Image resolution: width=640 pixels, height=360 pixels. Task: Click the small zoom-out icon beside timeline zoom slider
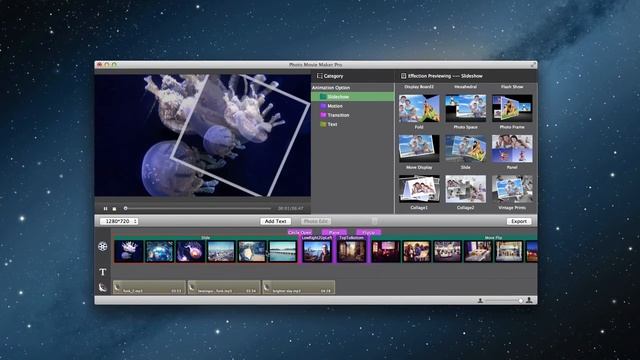coord(480,300)
